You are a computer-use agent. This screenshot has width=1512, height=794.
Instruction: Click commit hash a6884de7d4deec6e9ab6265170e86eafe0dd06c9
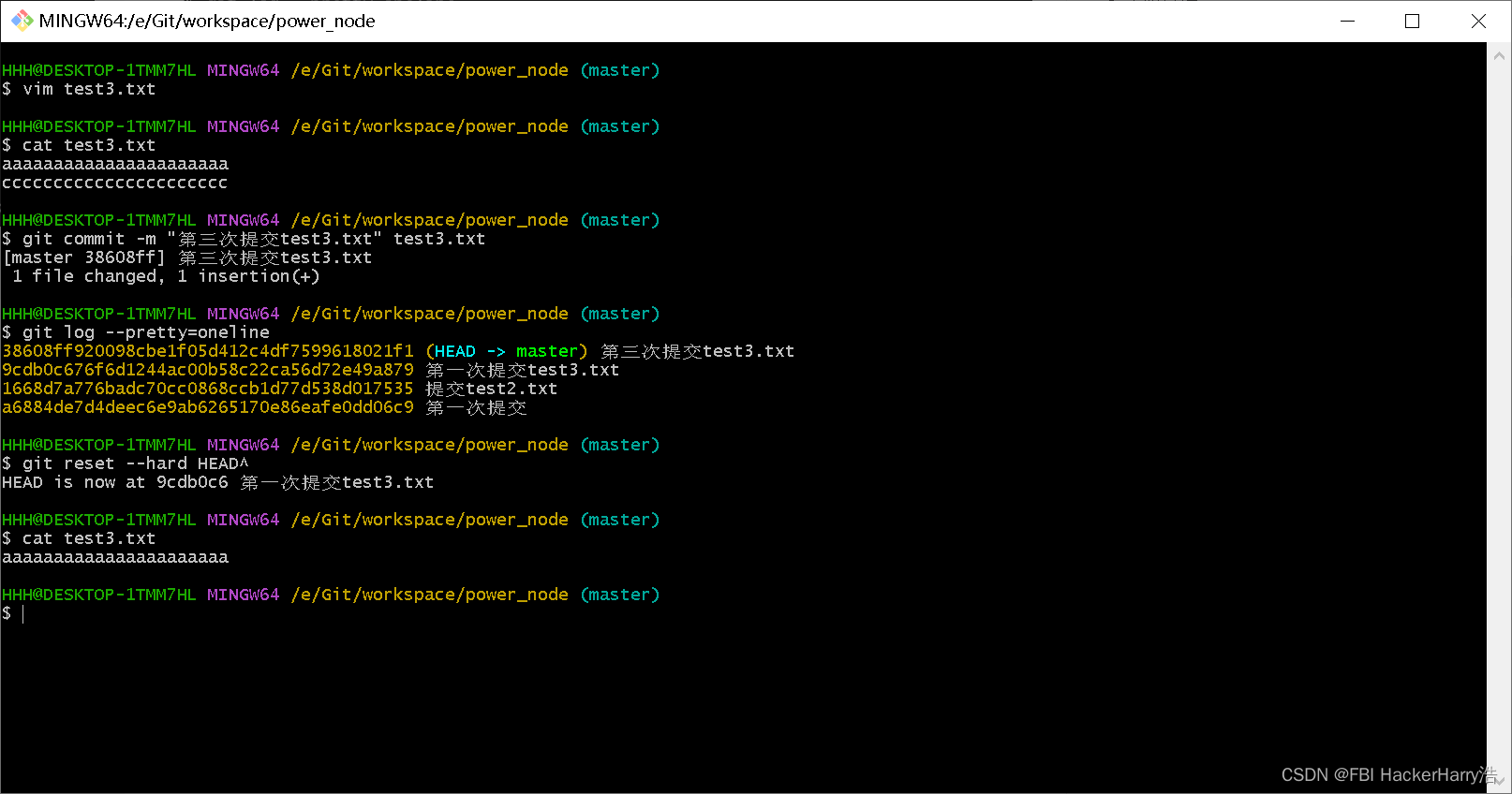208,407
